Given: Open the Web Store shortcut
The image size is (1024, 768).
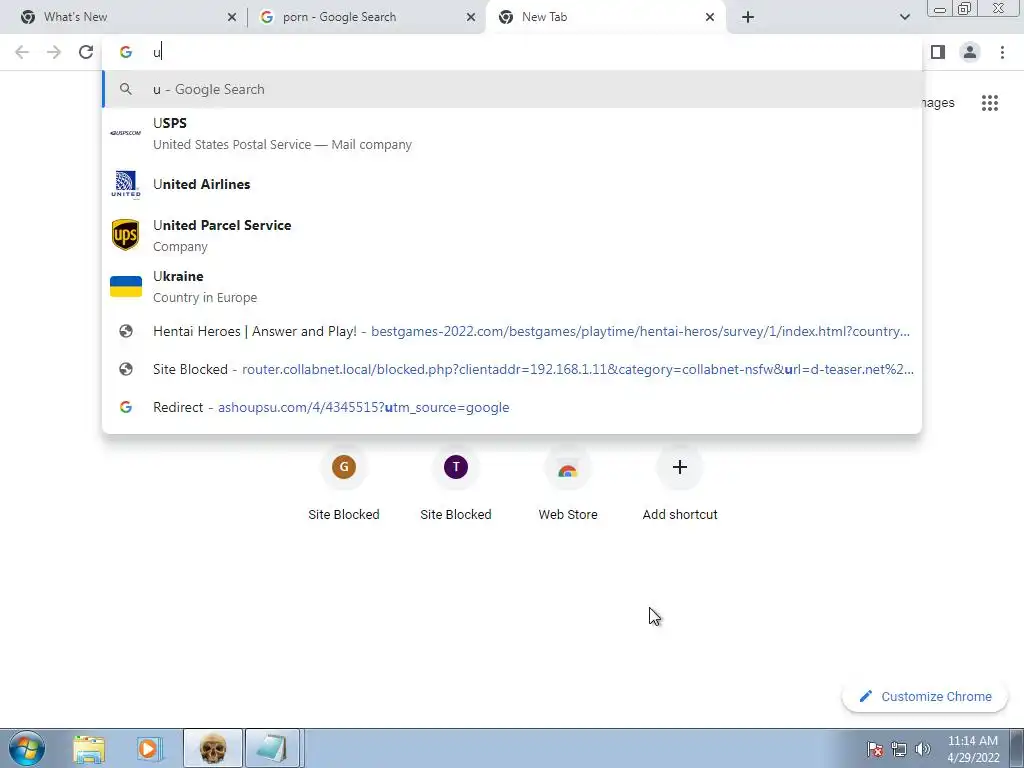Looking at the screenshot, I should 568,467.
